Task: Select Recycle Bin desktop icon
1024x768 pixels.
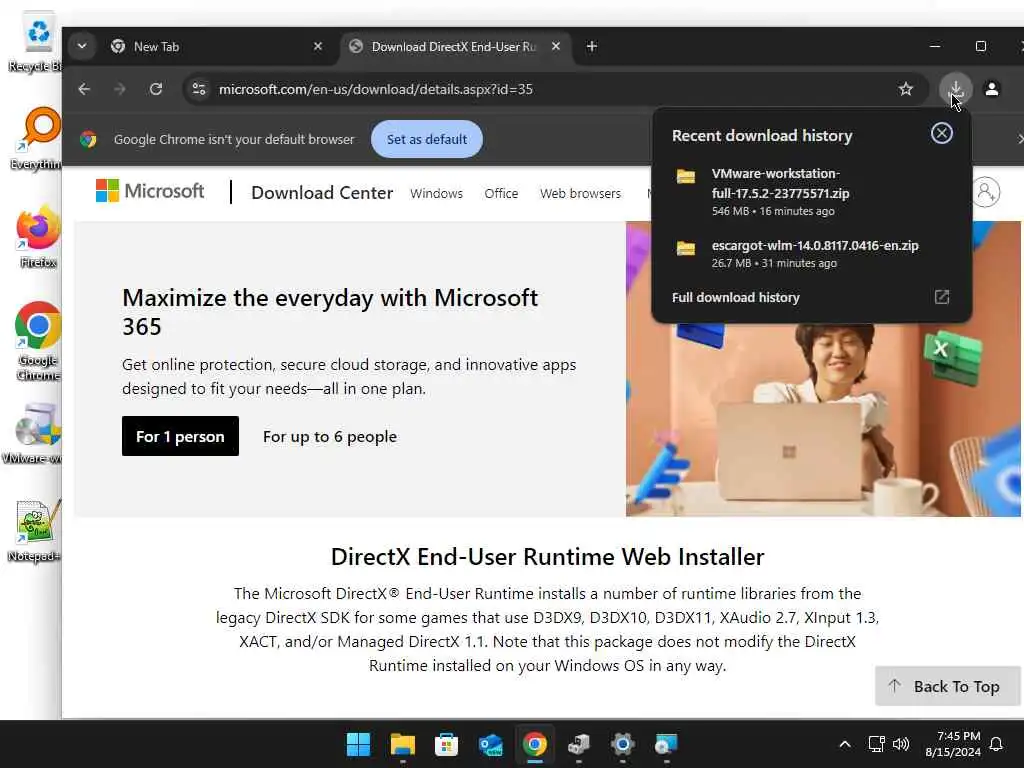Action: tap(36, 42)
